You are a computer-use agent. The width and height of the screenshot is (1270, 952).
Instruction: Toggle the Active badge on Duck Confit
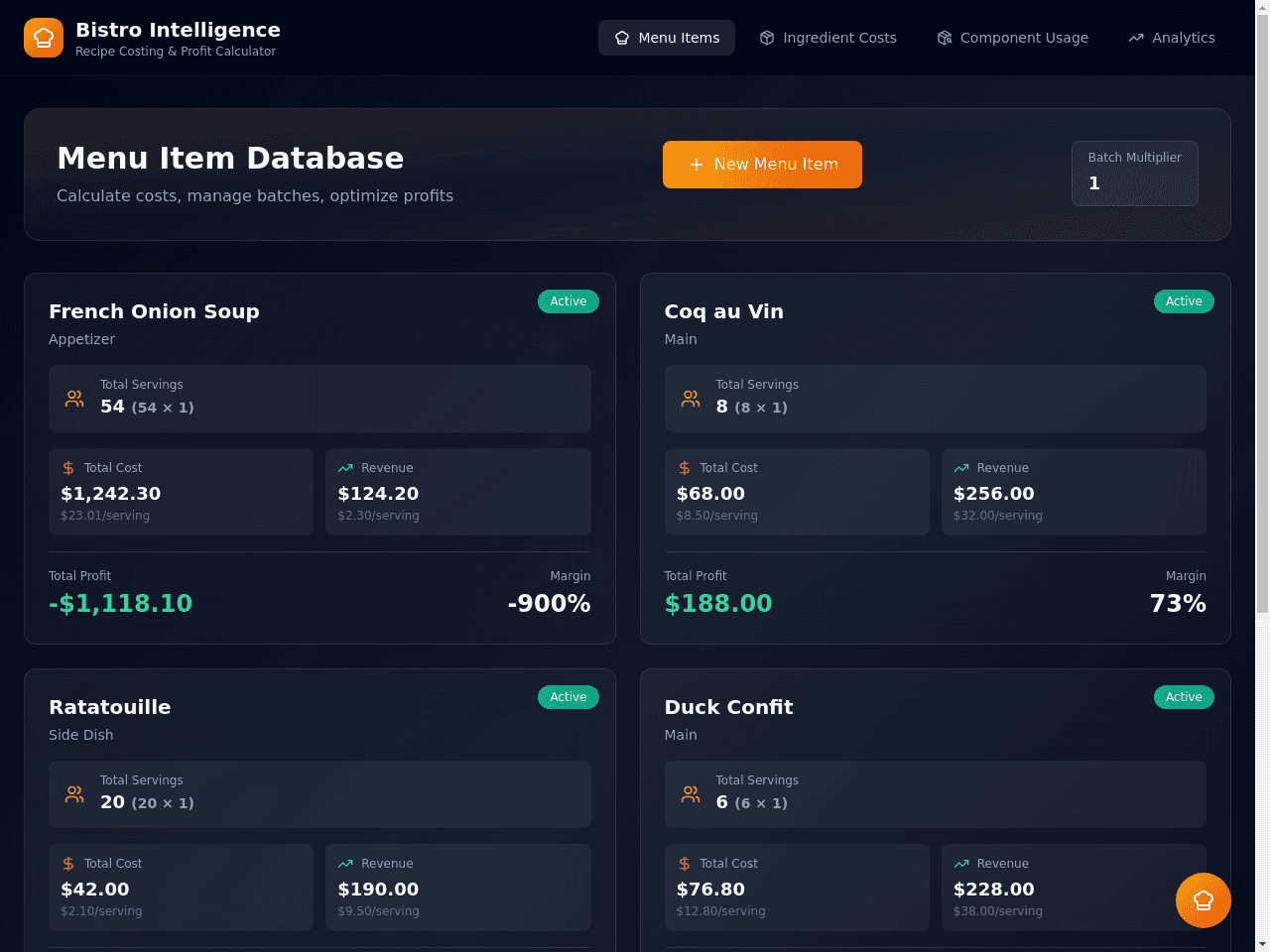1184,697
